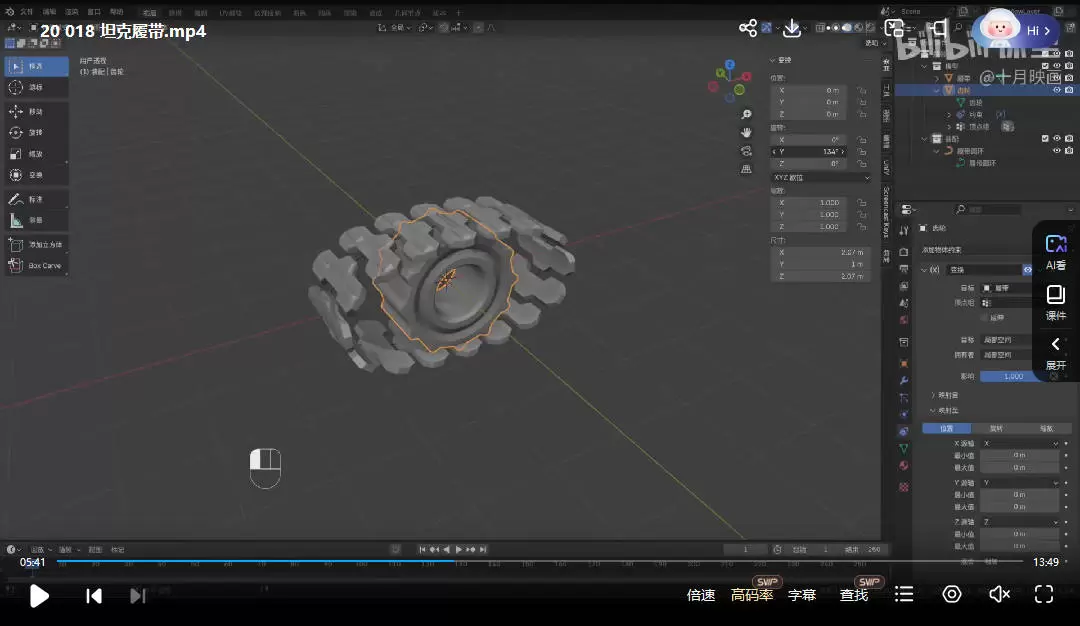Open the orange Object properties tab
Viewport: 1080px width, 626px height.
[904, 363]
